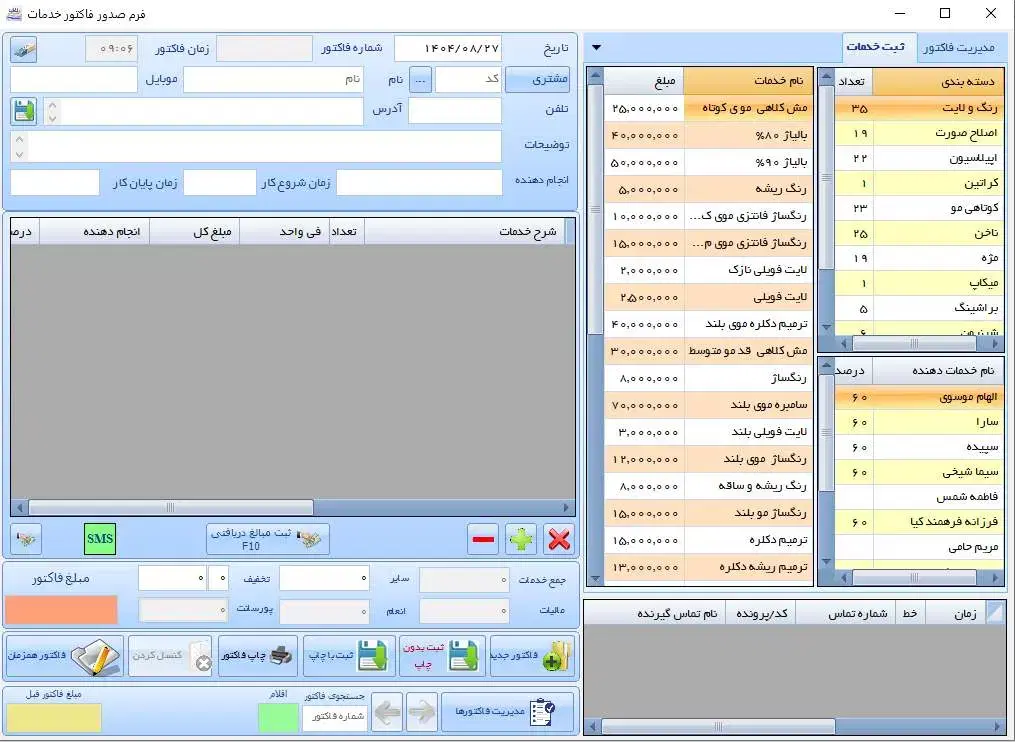Select the سامبره موی بلند service row

707,405
